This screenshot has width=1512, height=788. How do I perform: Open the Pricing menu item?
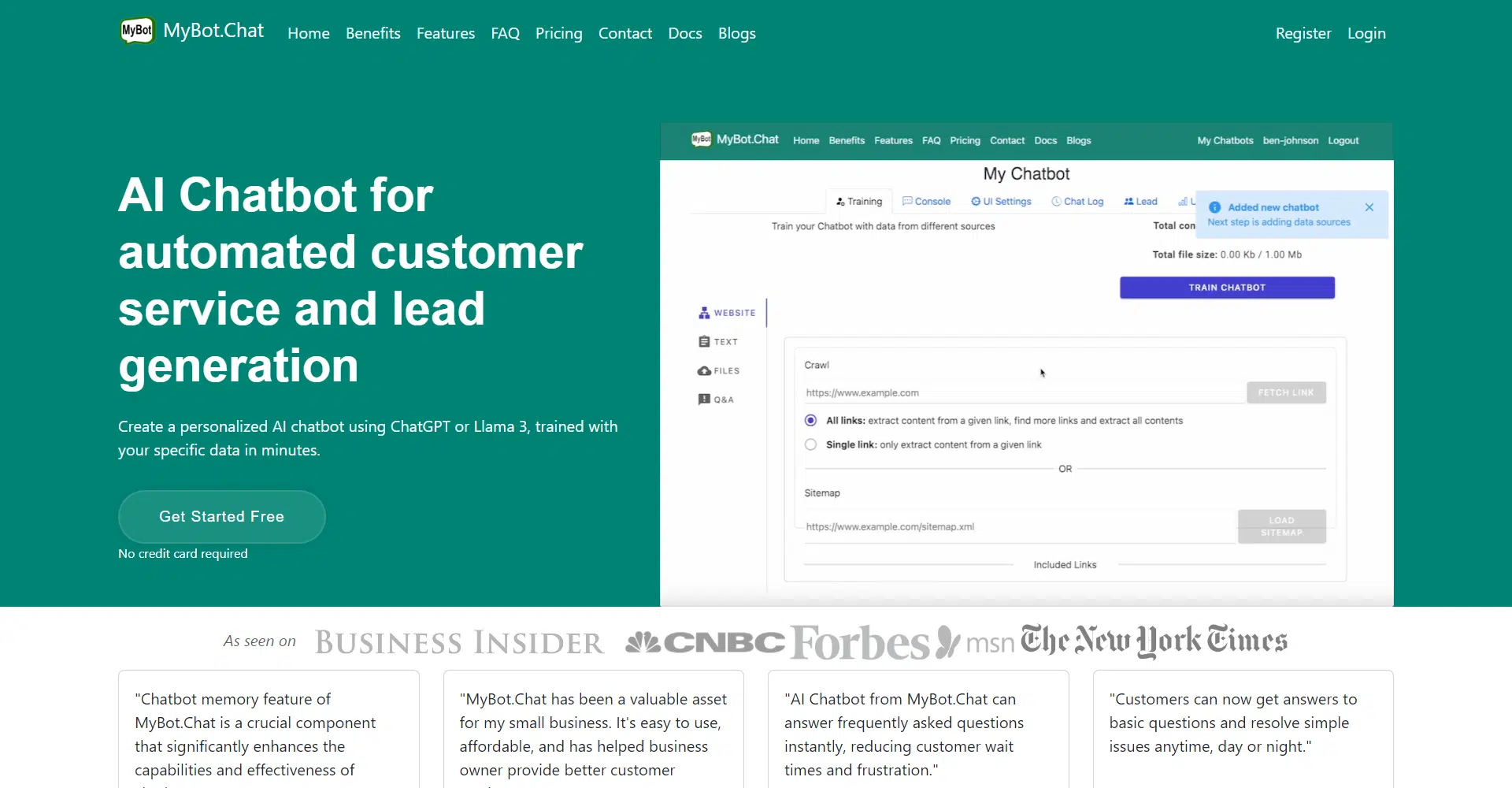558,33
